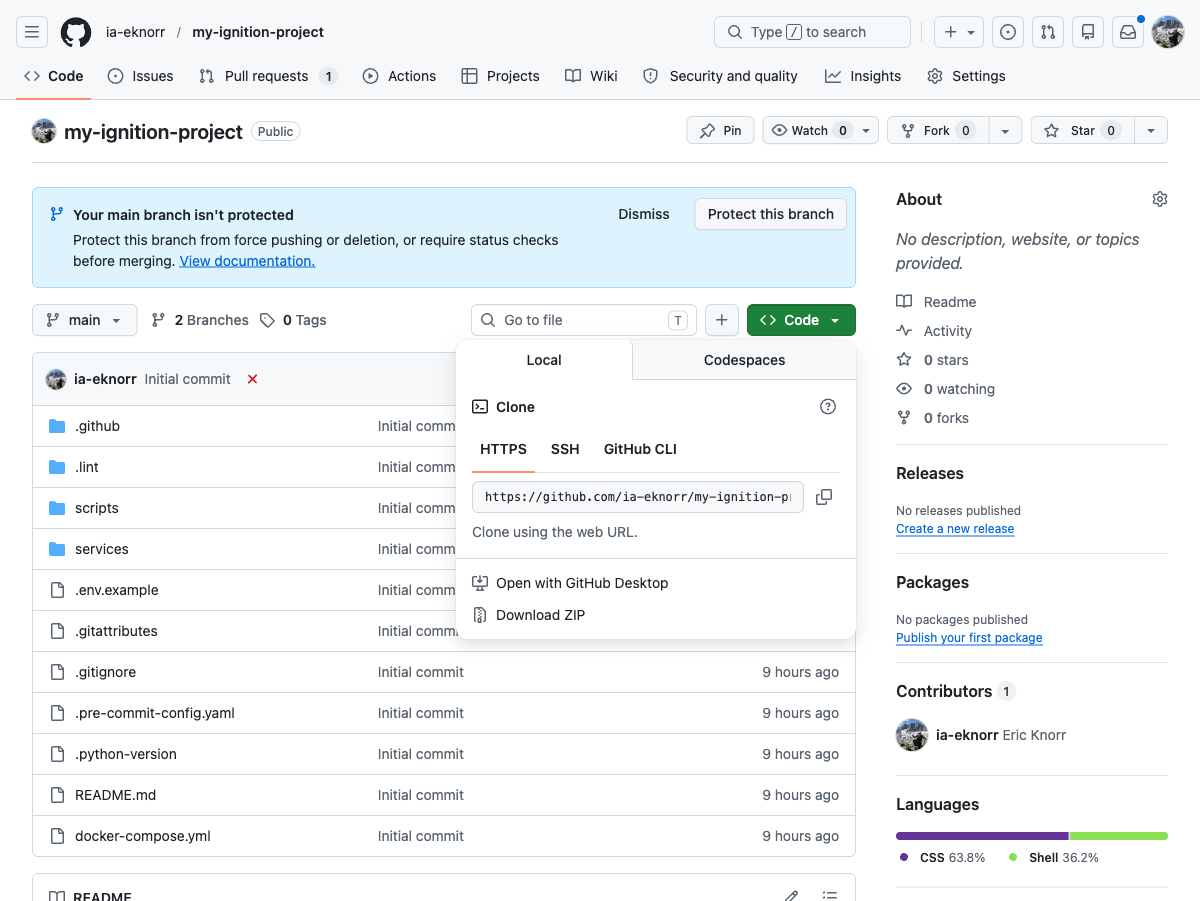Open the README.md file
Image resolution: width=1200 pixels, height=901 pixels.
115,795
